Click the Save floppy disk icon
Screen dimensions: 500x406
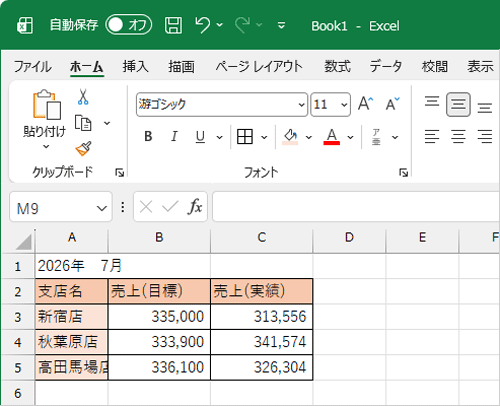tap(173, 25)
